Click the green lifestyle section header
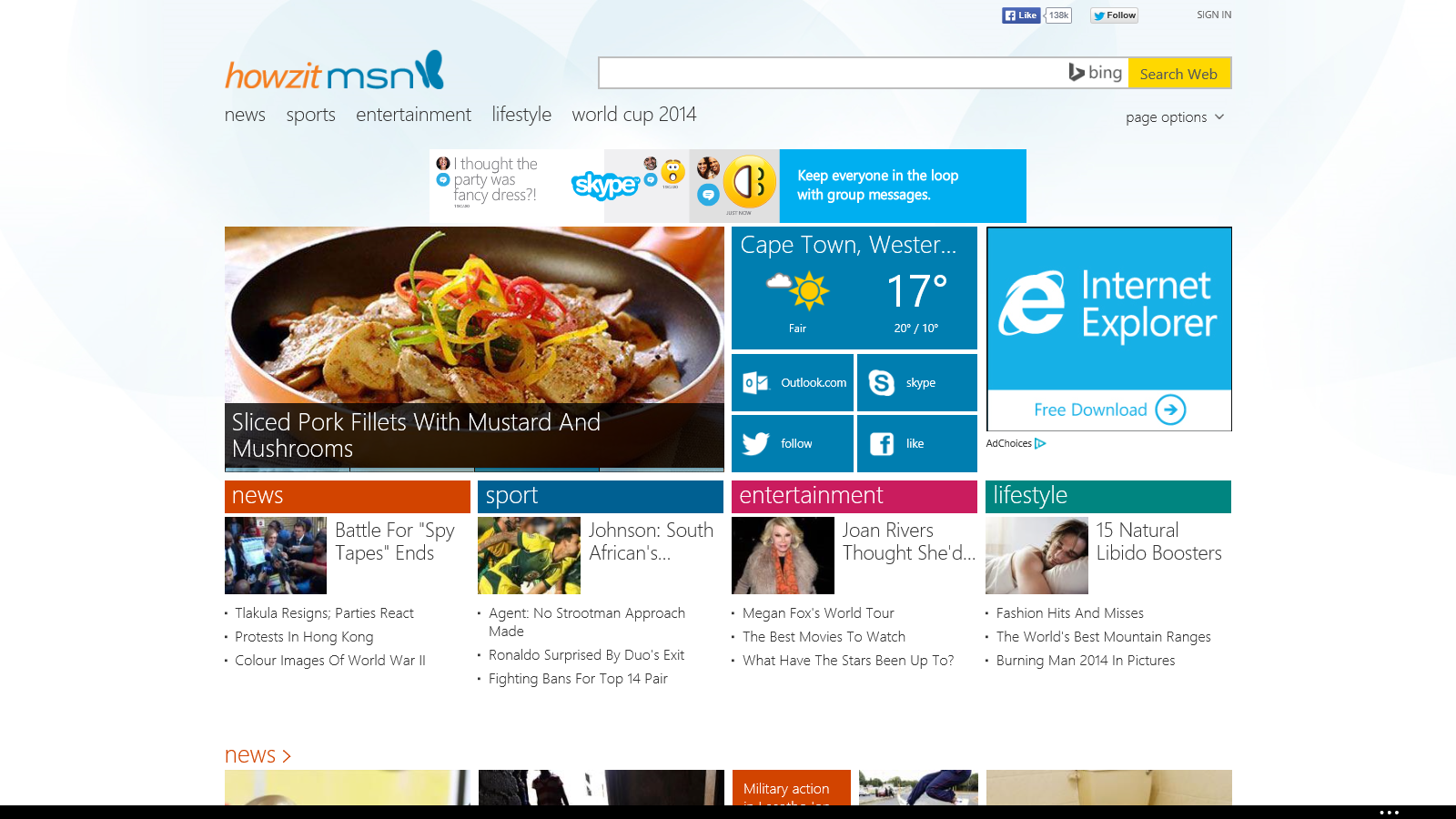 [1108, 496]
